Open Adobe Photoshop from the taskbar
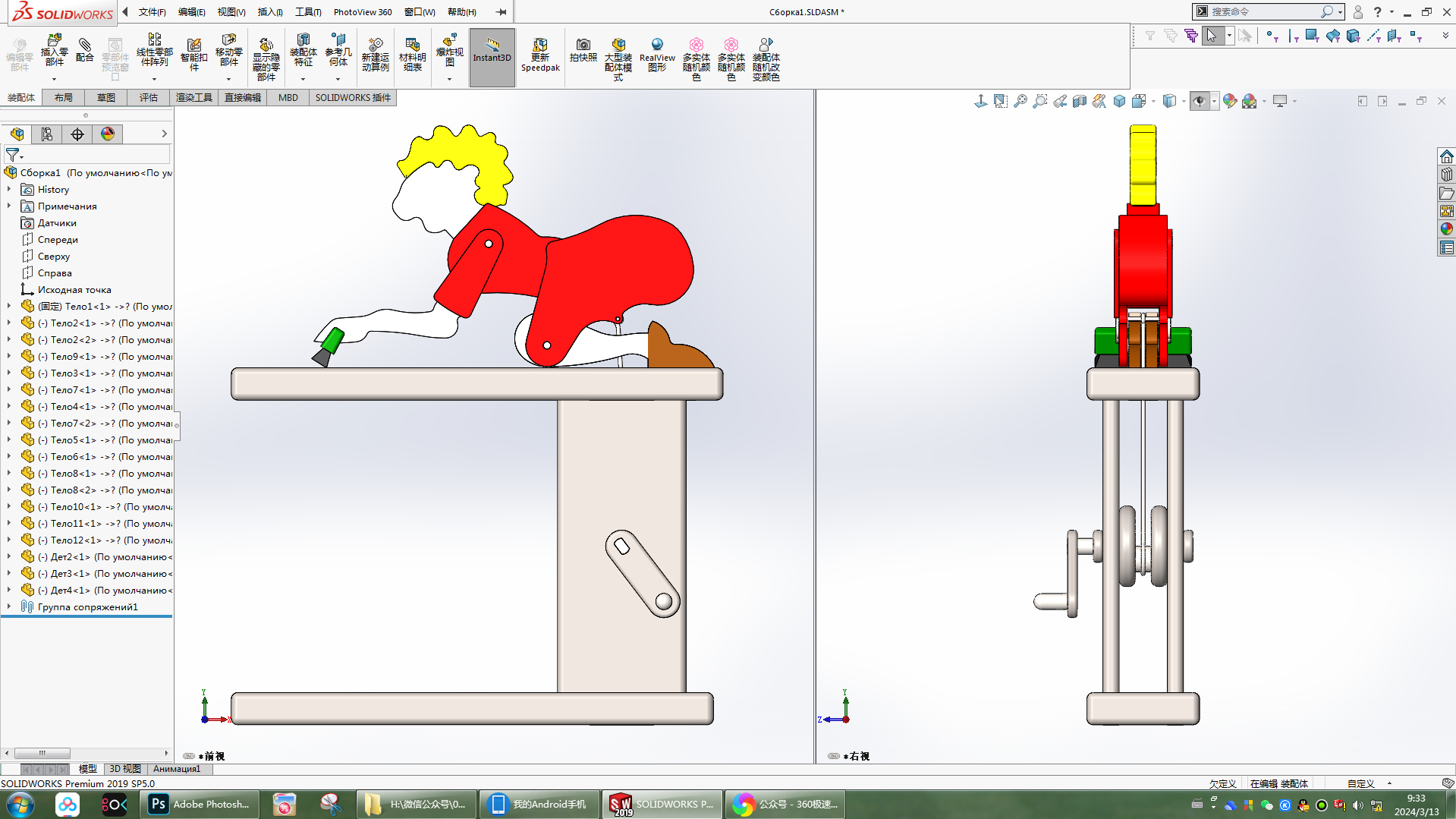The height and width of the screenshot is (819, 1456). (200, 805)
